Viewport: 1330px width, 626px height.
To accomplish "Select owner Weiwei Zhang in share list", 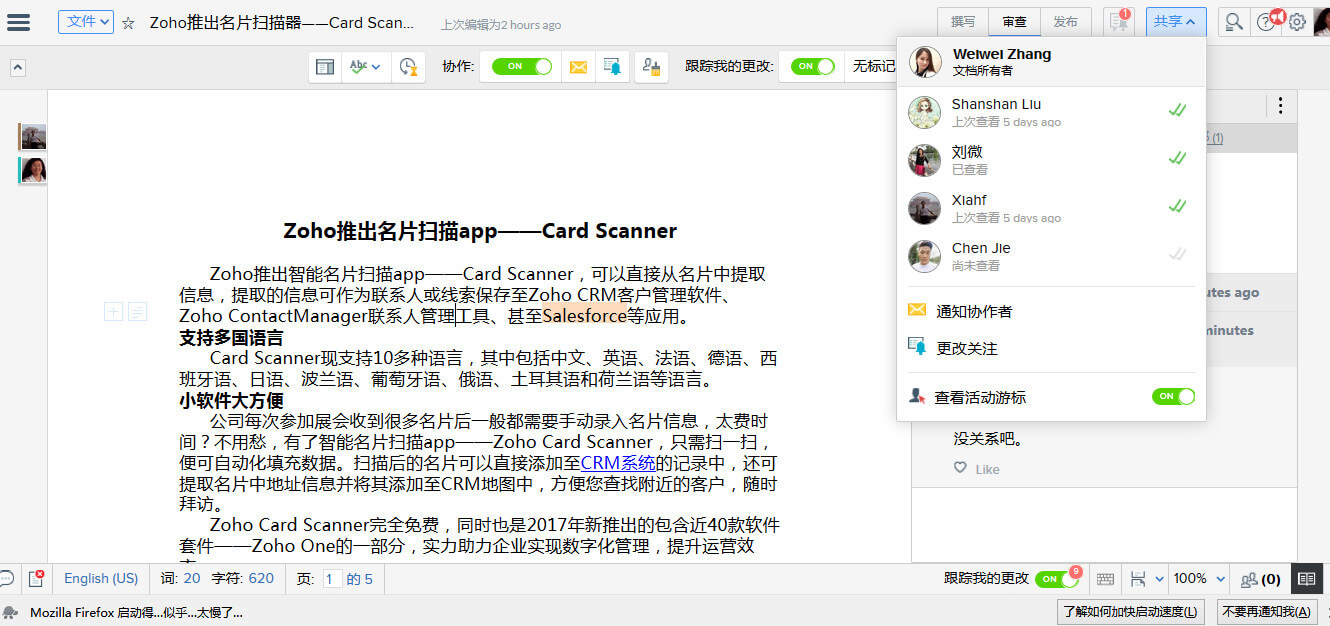I will click(x=1052, y=62).
